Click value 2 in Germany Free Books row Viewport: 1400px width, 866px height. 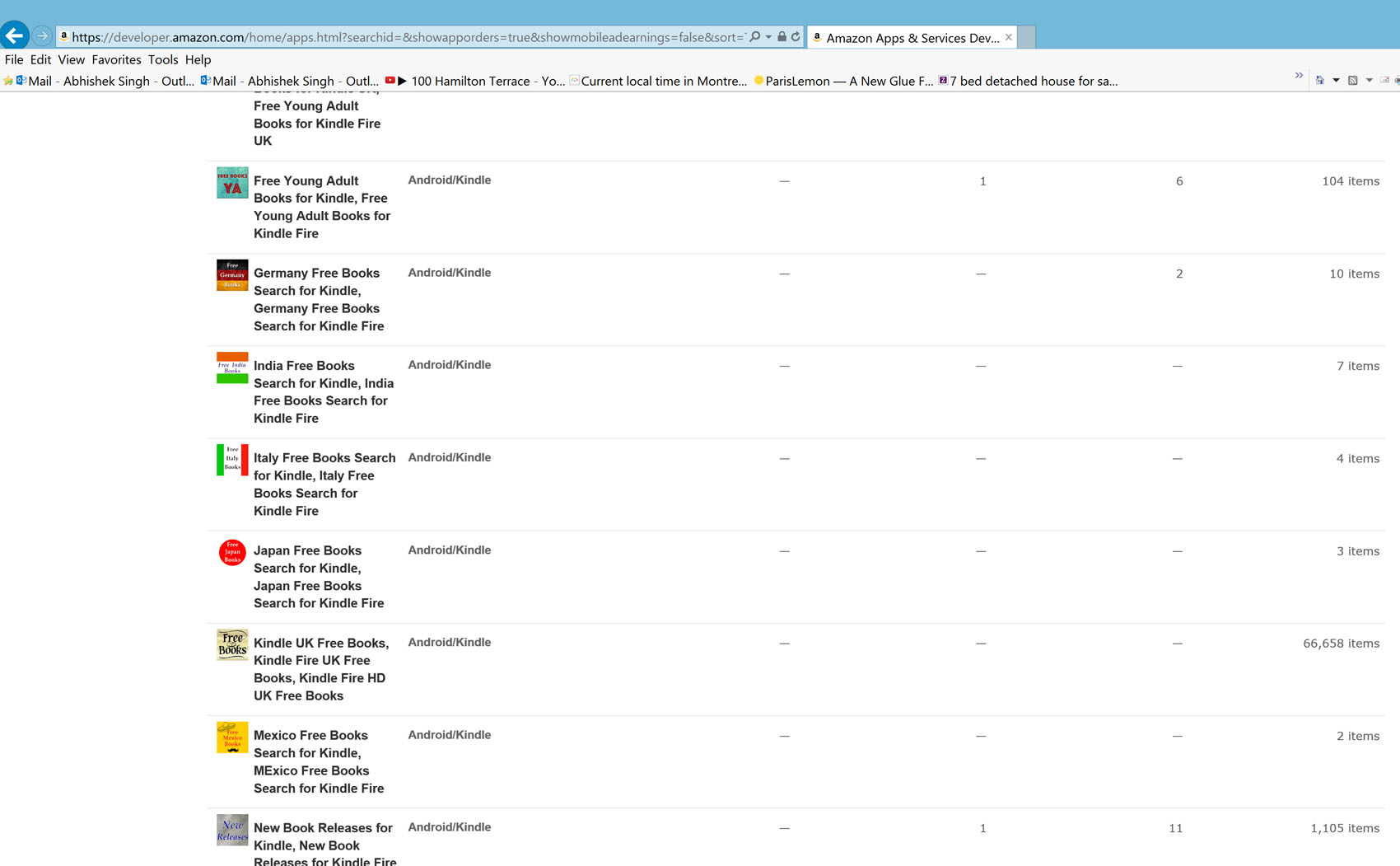[1179, 274]
